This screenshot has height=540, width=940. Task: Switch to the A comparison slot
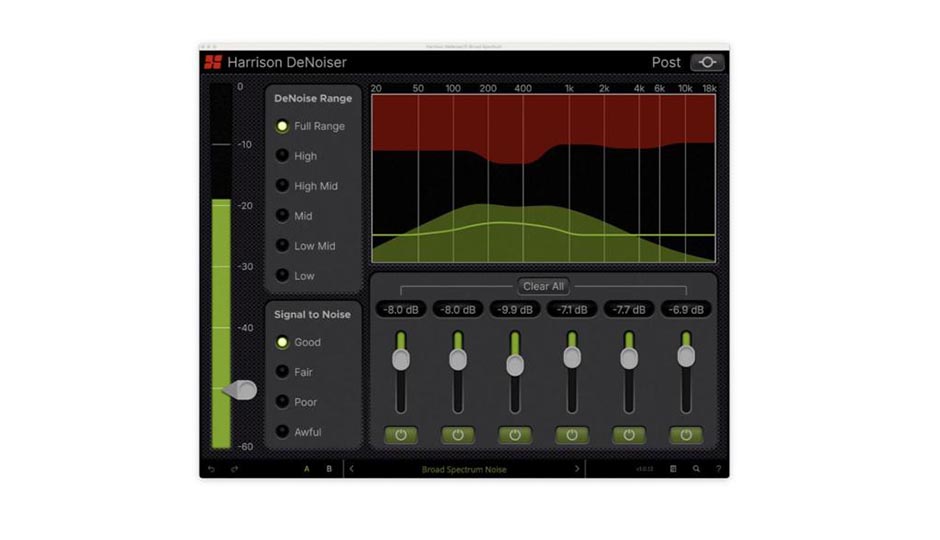tap(306, 469)
